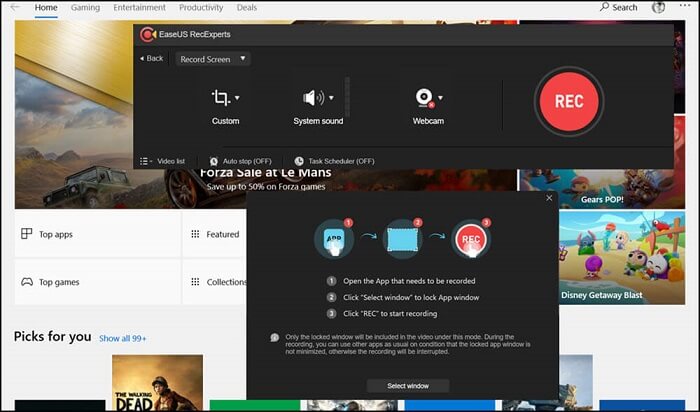Viewport: 700px width, 412px height.
Task: Open the Disney Getaway Blast tile
Action: click(x=622, y=258)
